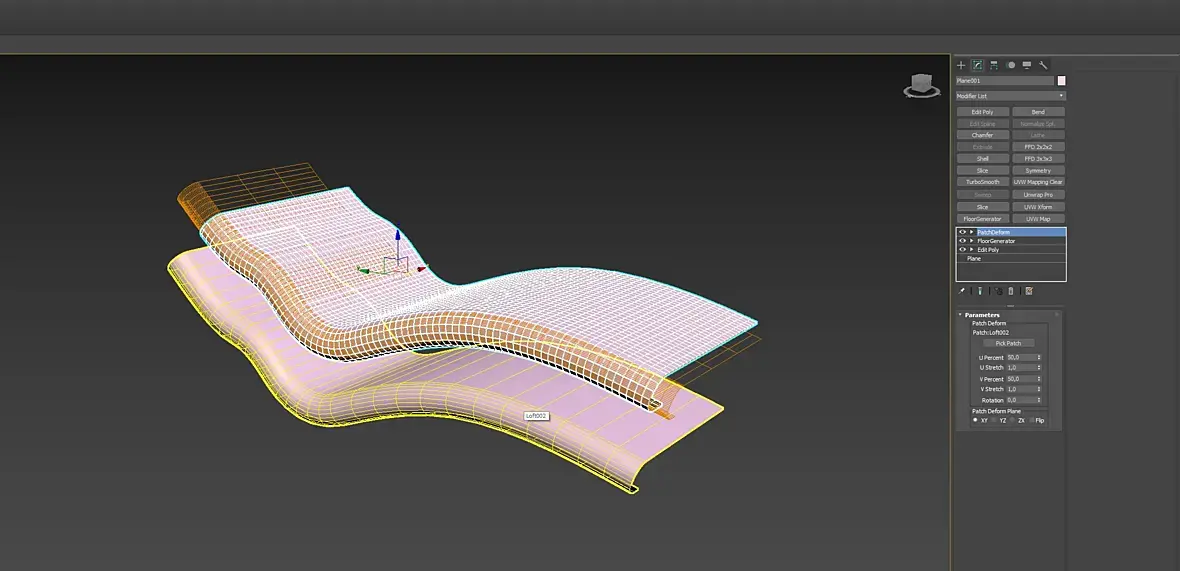Image resolution: width=1180 pixels, height=571 pixels.
Task: Open the Motion command panel tab
Action: (1011, 65)
